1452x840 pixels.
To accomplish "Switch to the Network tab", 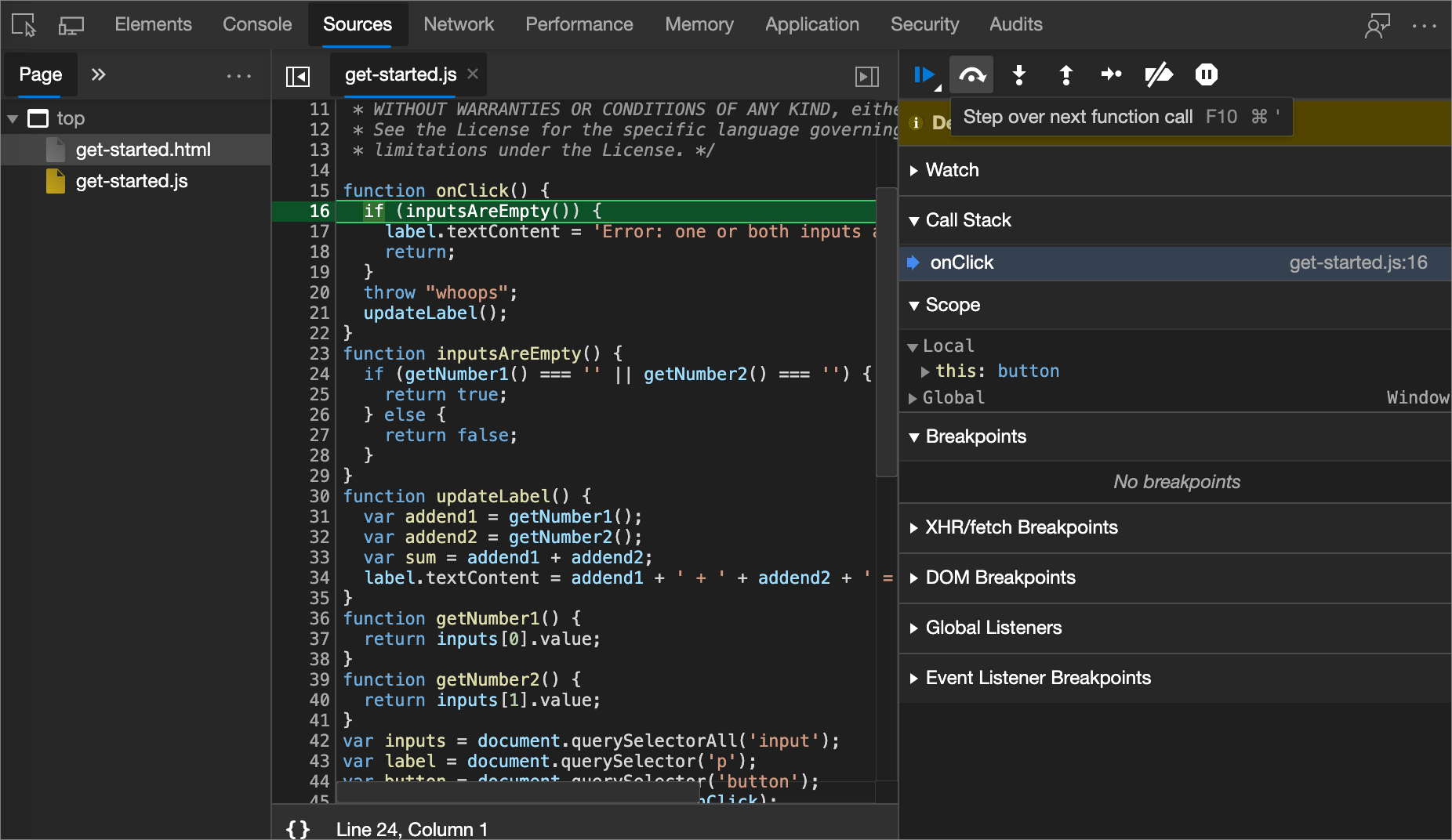I will click(459, 24).
